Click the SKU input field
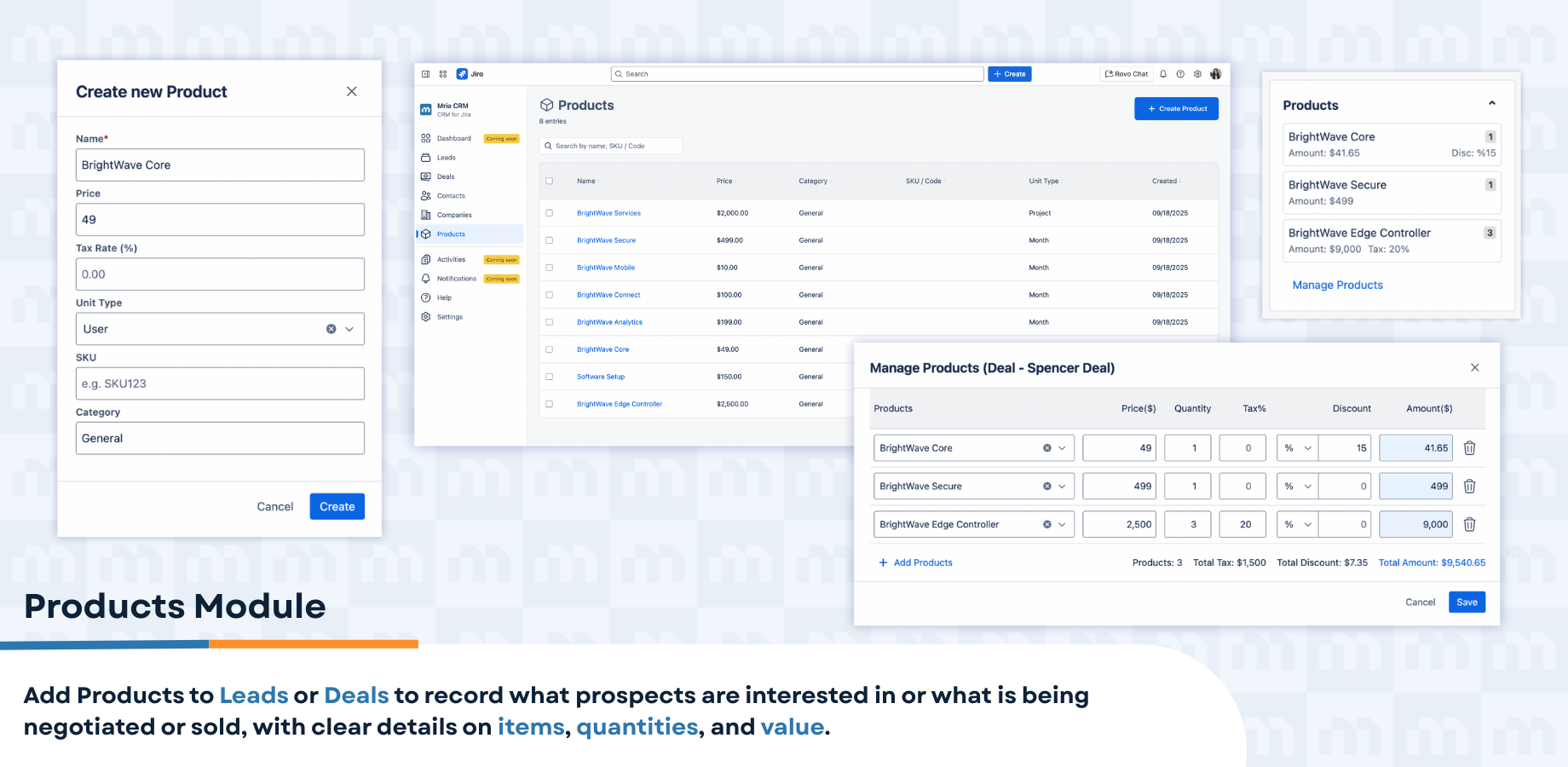Image resolution: width=1568 pixels, height=767 pixels. 220,383
